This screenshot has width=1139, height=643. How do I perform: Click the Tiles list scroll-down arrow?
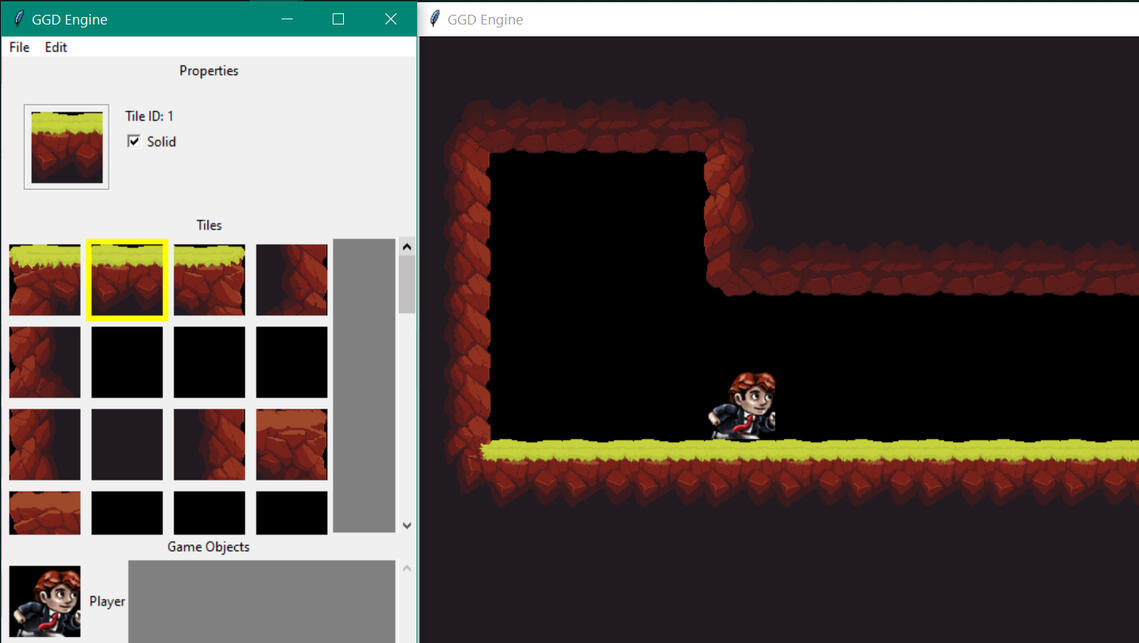406,525
